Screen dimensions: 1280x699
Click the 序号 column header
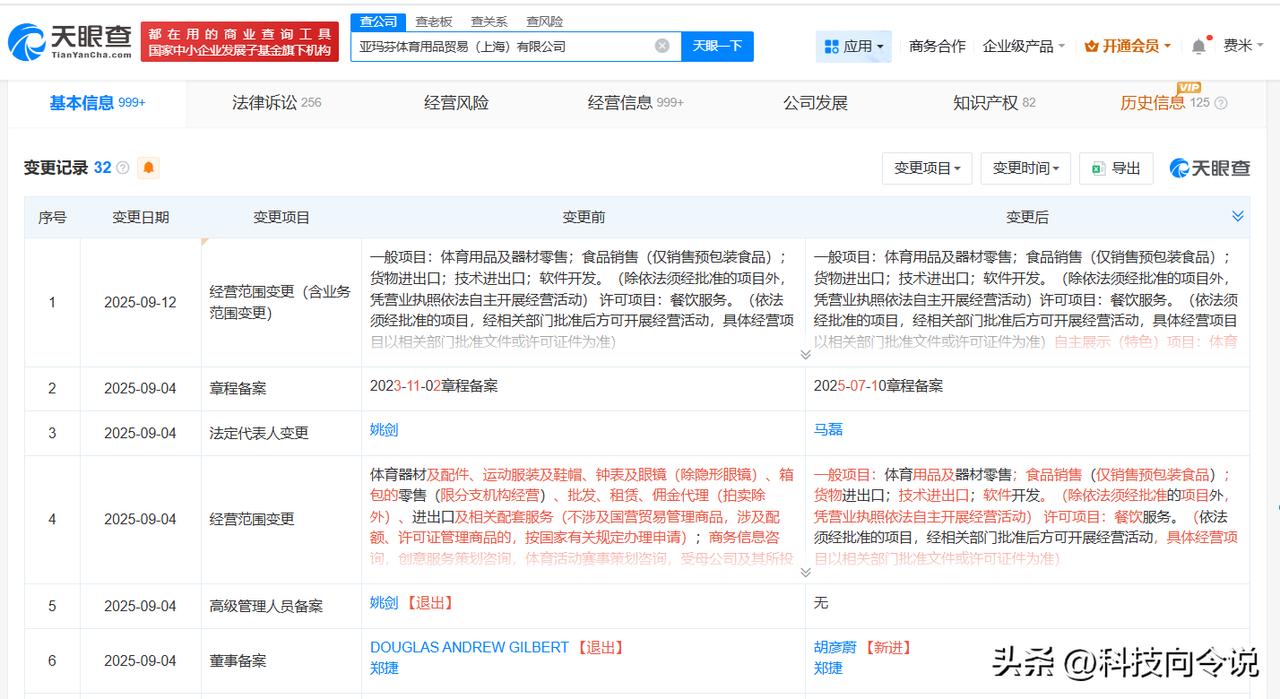tap(52, 217)
